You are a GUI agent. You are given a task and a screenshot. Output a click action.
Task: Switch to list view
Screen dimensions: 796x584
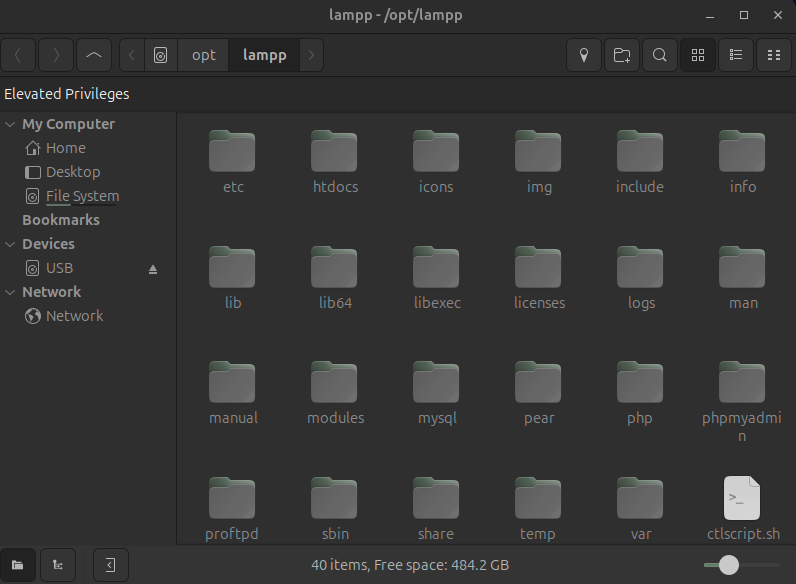point(736,55)
